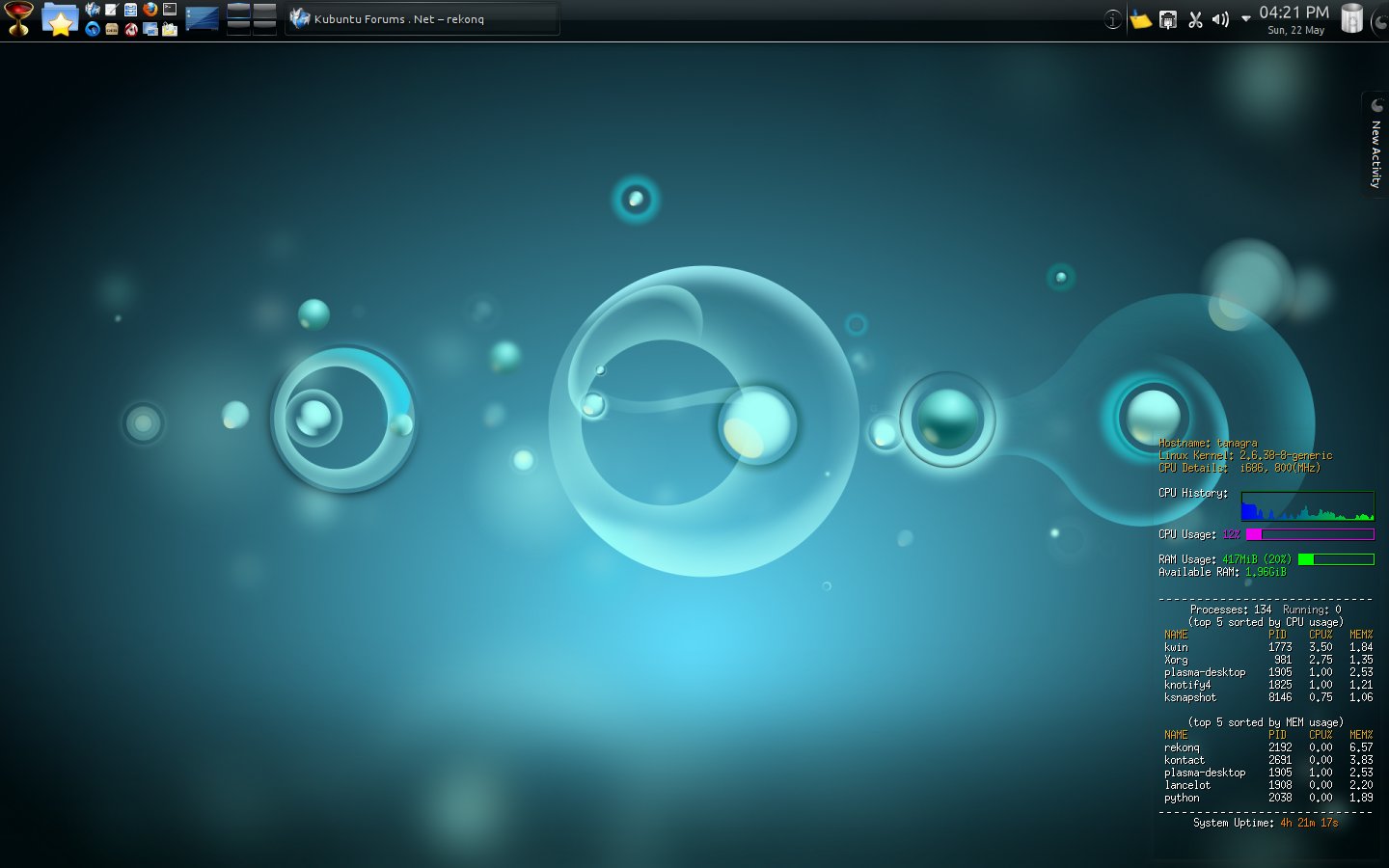Open the Show Desktop blue panel widget
The height and width of the screenshot is (868, 1389).
tap(202, 19)
